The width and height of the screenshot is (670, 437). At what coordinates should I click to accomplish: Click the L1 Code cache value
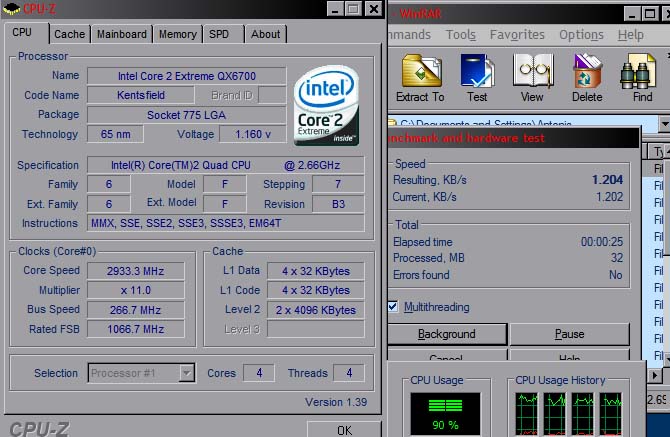(x=316, y=290)
